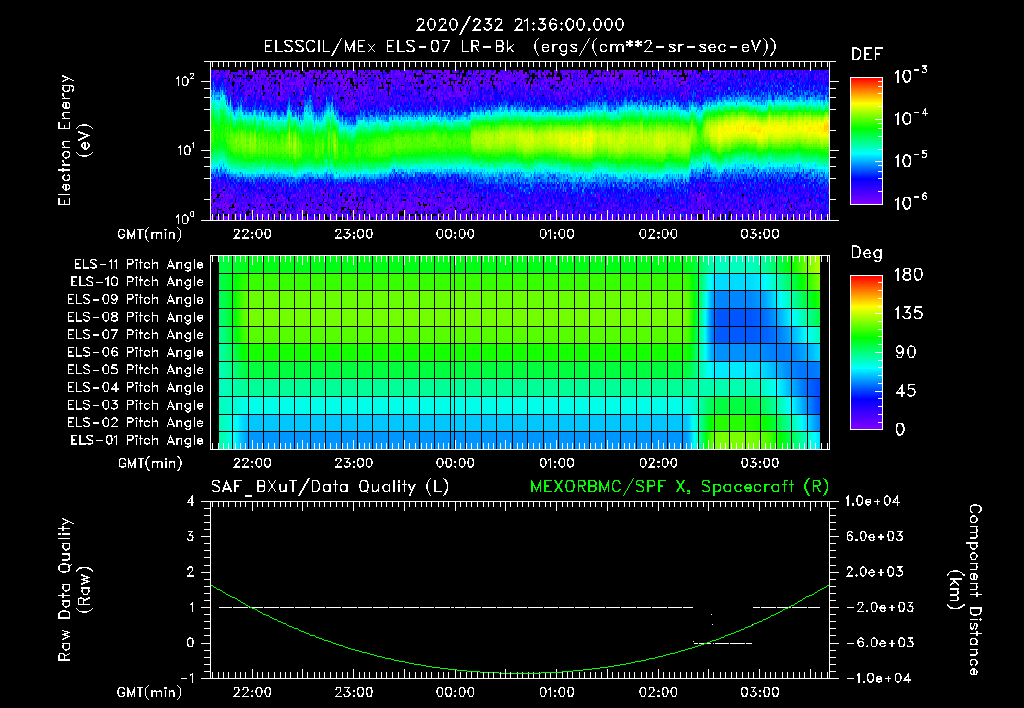
Task: Select the 'ELS-02 Pitch Angle' row label
Action: click(135, 423)
